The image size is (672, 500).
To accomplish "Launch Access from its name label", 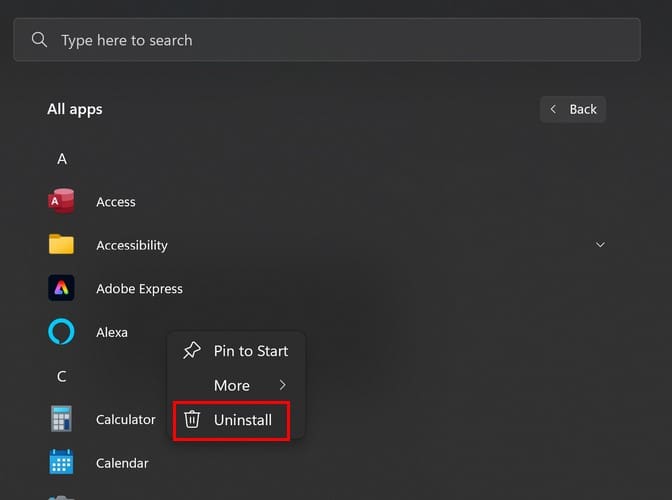I will pos(116,202).
